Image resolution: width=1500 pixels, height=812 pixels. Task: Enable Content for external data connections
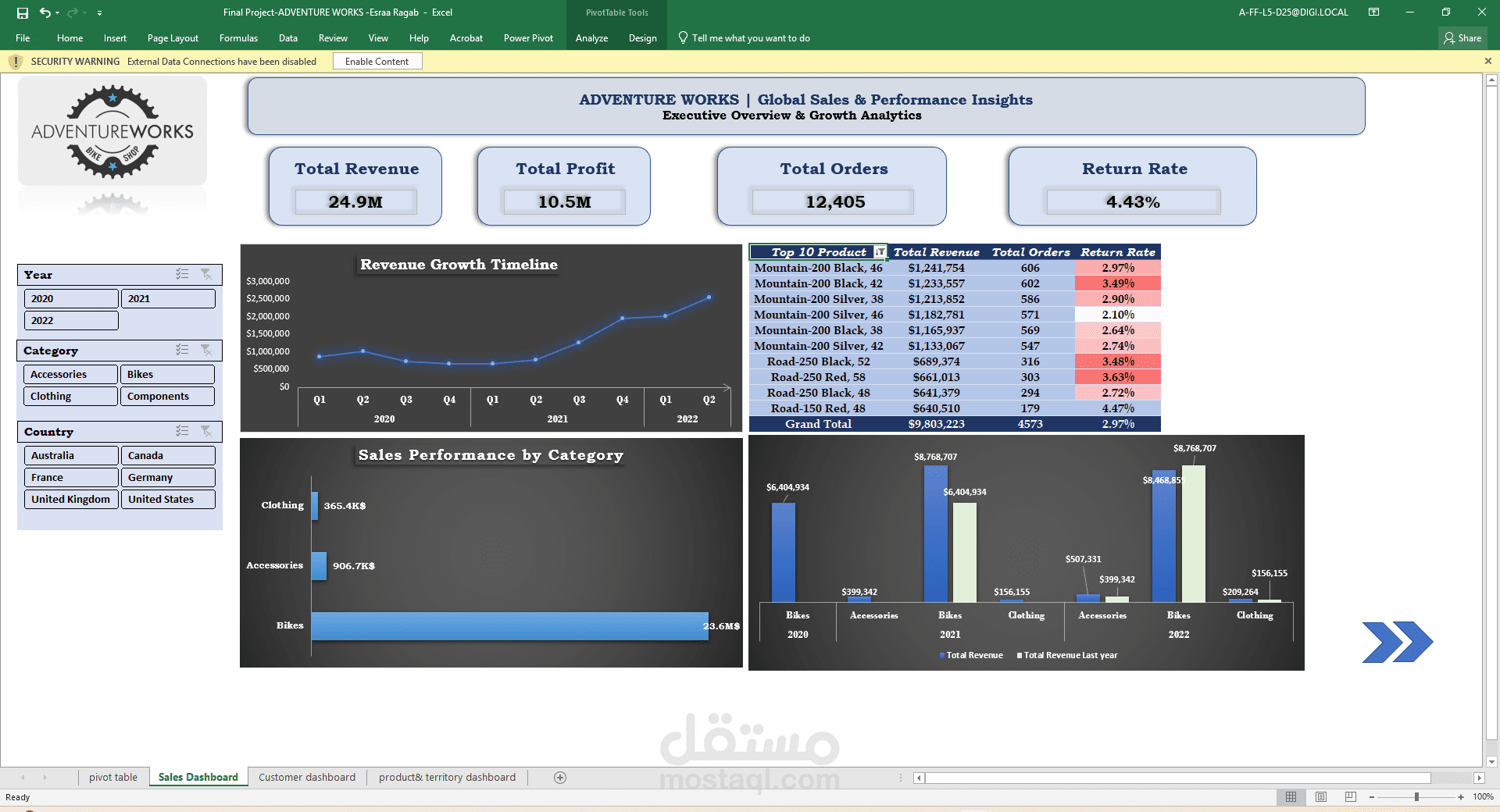(377, 62)
